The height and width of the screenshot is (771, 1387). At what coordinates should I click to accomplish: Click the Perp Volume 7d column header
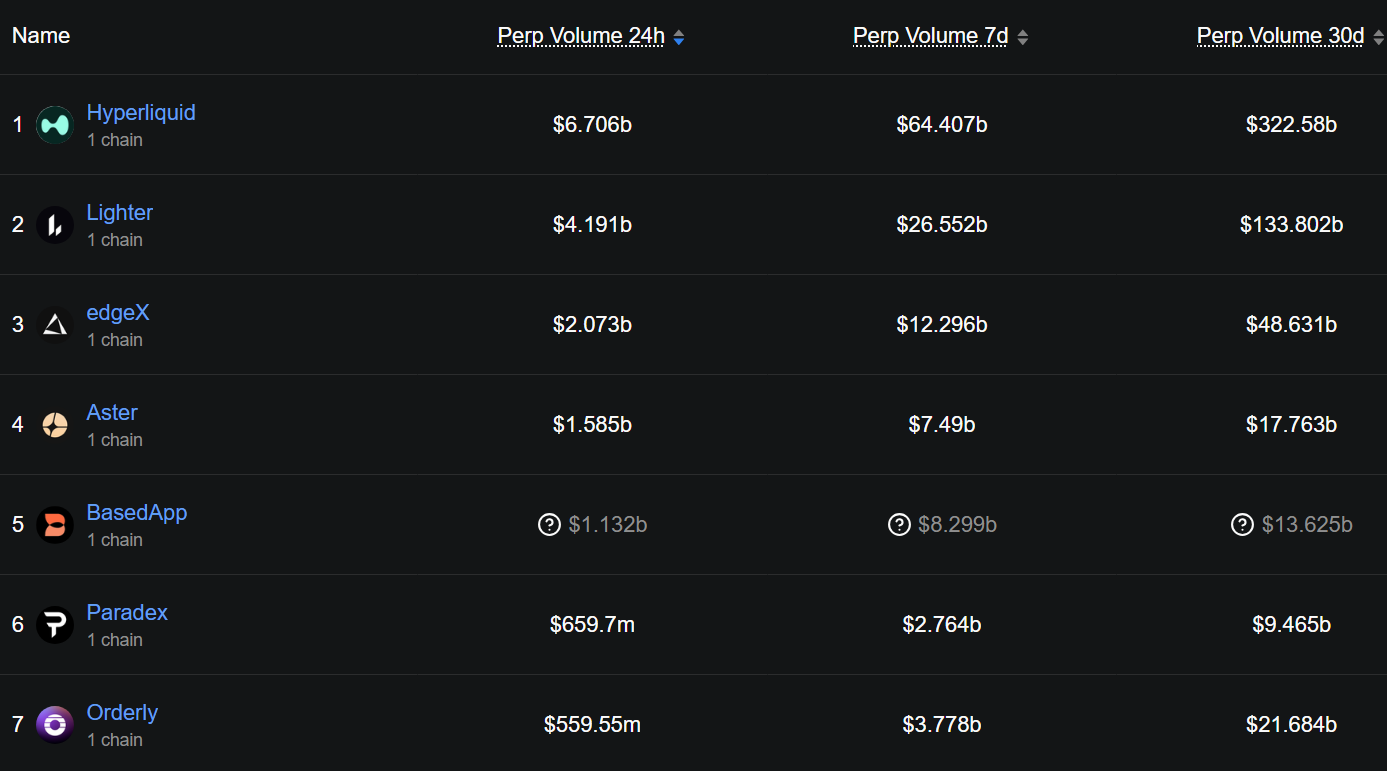930,36
